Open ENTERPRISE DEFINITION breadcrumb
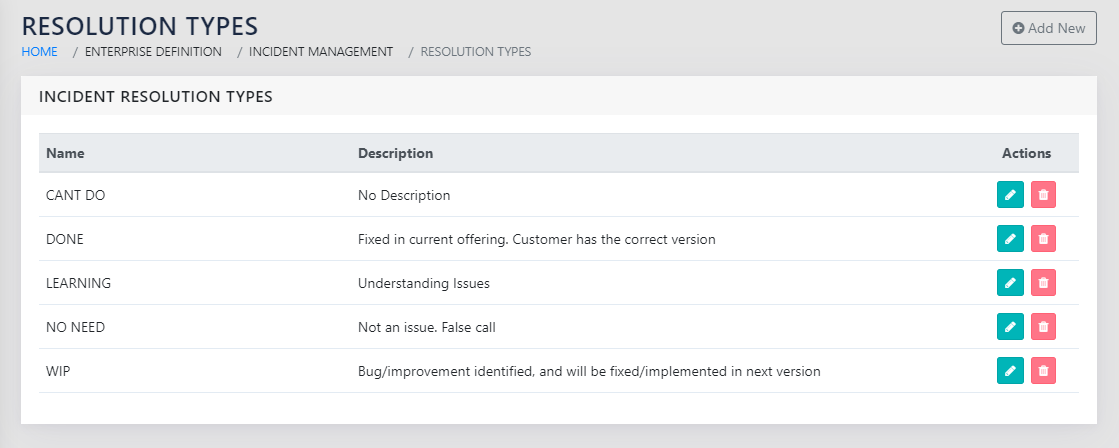The width and height of the screenshot is (1119, 448). coord(153,51)
